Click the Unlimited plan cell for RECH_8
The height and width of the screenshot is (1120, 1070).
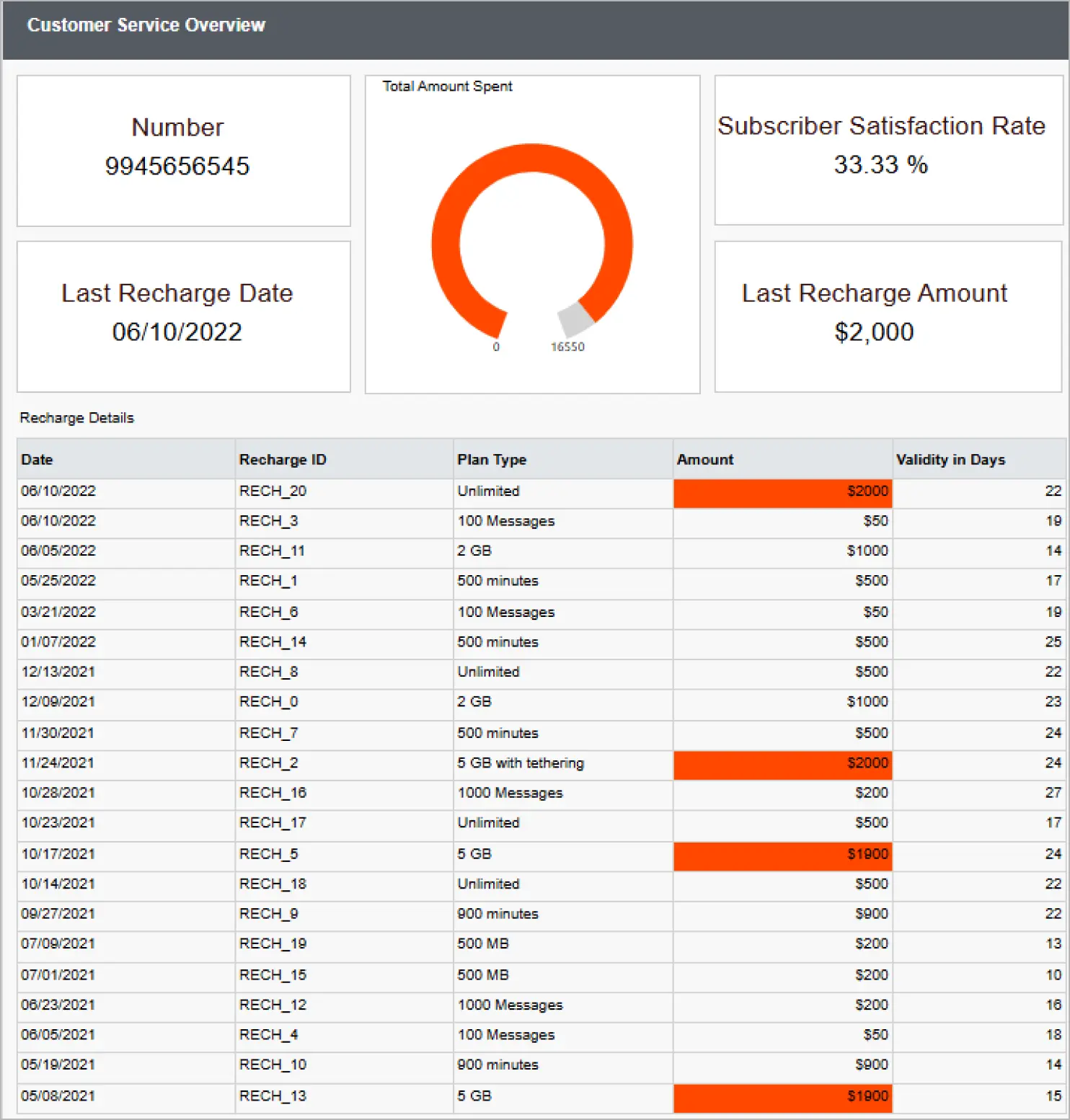click(x=487, y=672)
